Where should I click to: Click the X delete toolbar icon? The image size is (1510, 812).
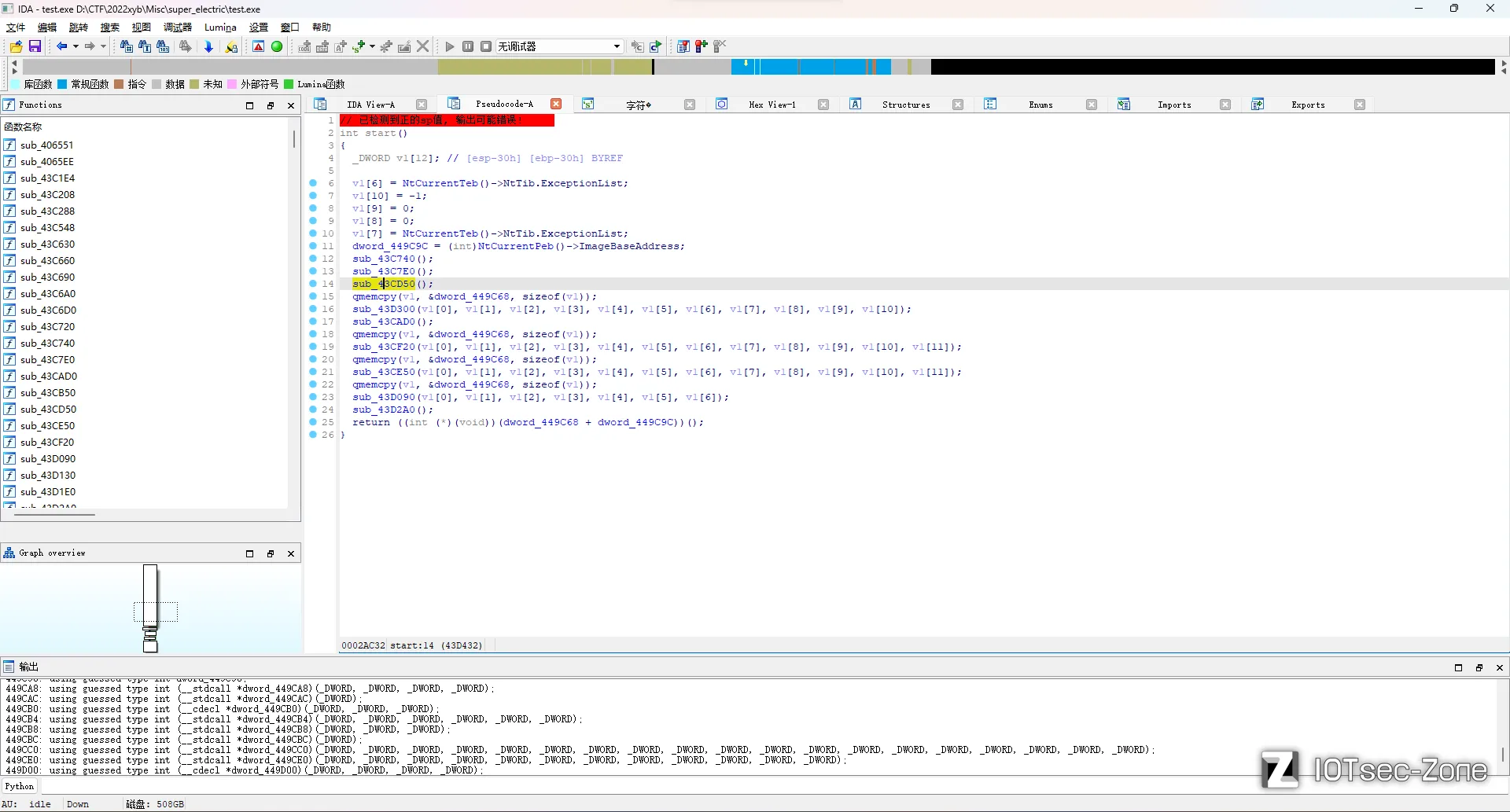pos(423,47)
